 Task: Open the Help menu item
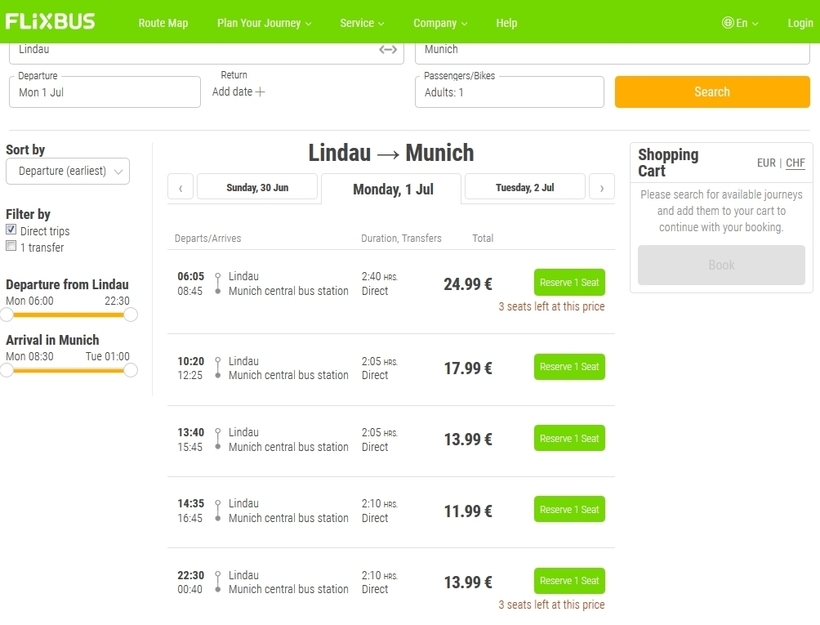click(507, 23)
